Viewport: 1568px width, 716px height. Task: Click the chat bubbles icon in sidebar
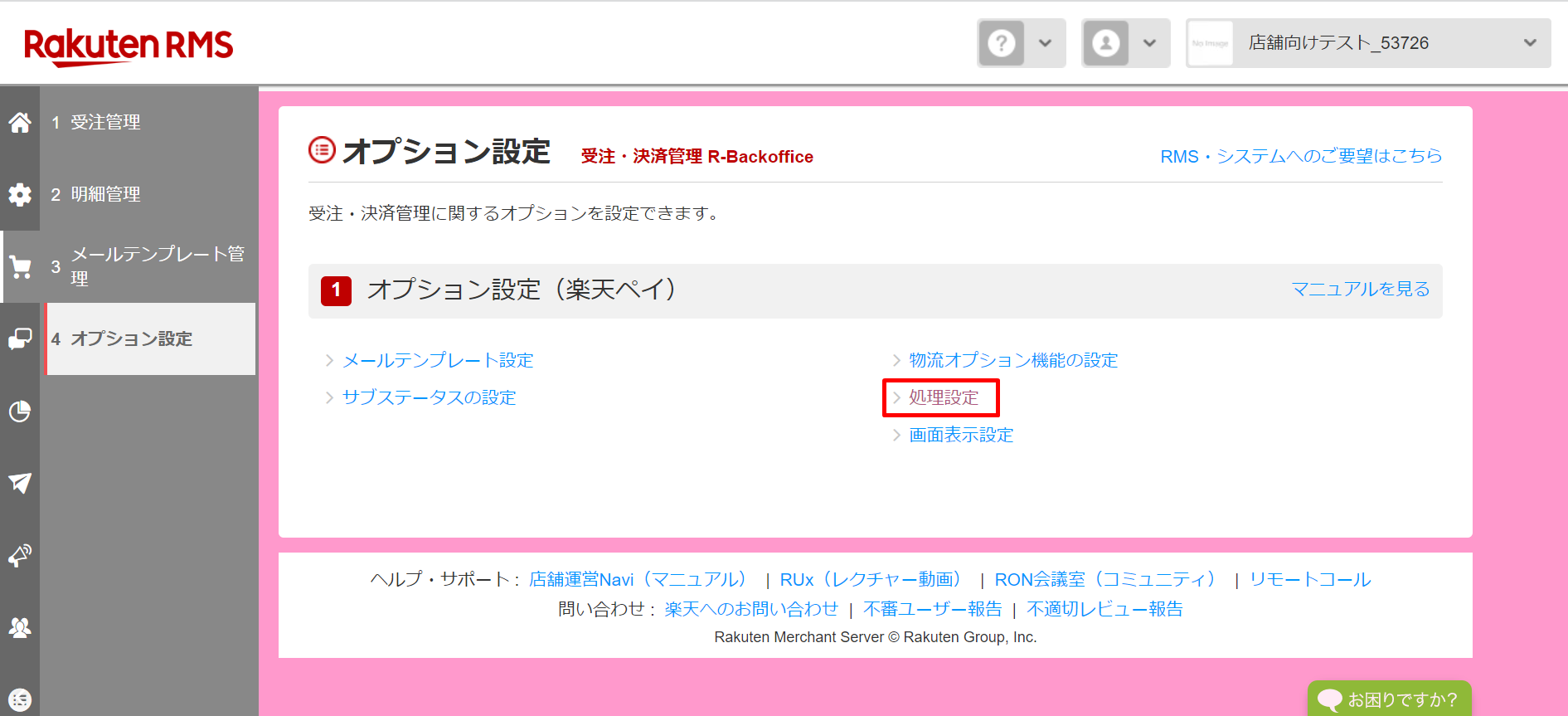click(x=20, y=339)
